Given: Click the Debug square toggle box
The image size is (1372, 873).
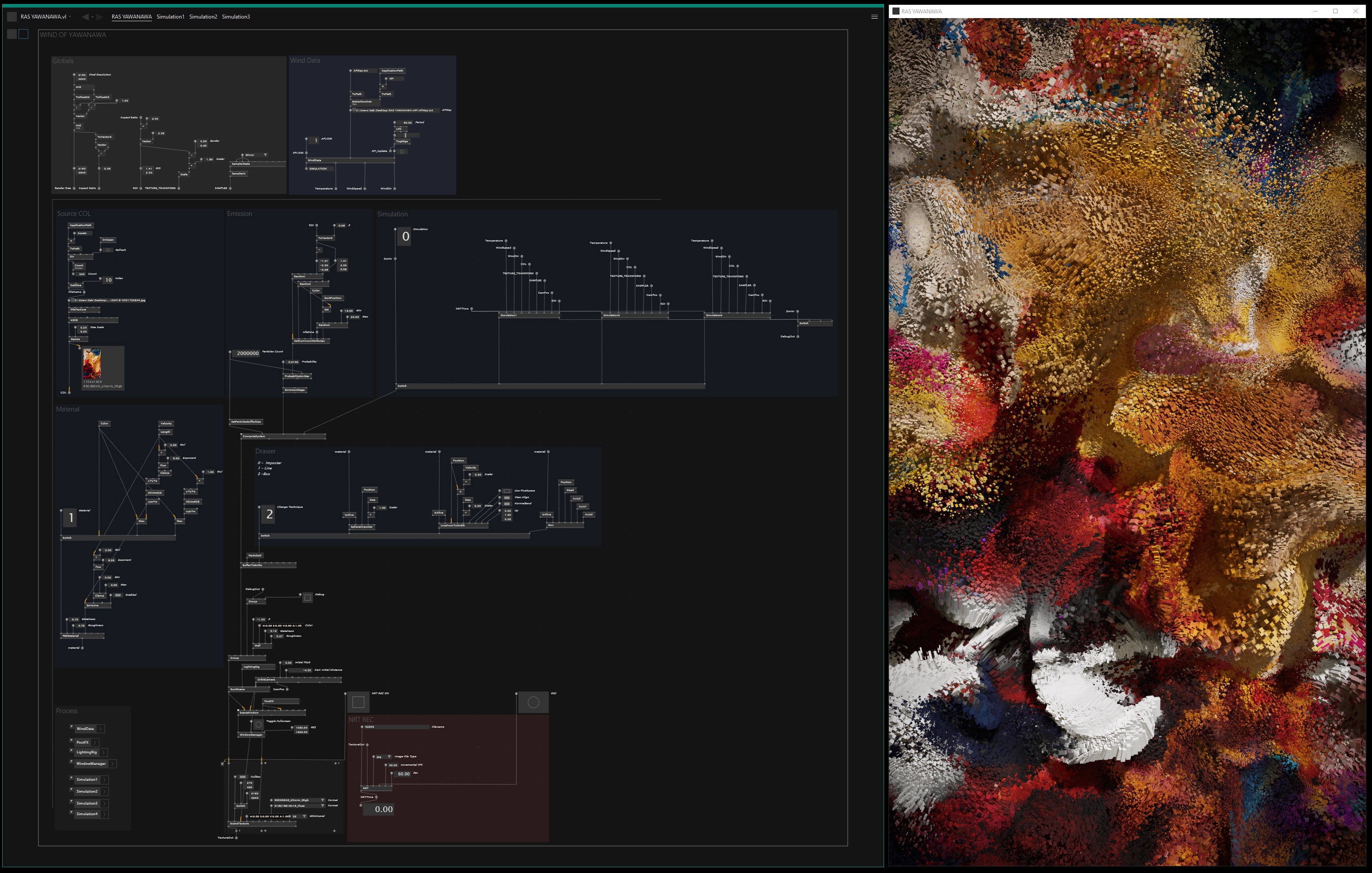Looking at the screenshot, I should coord(307,598).
